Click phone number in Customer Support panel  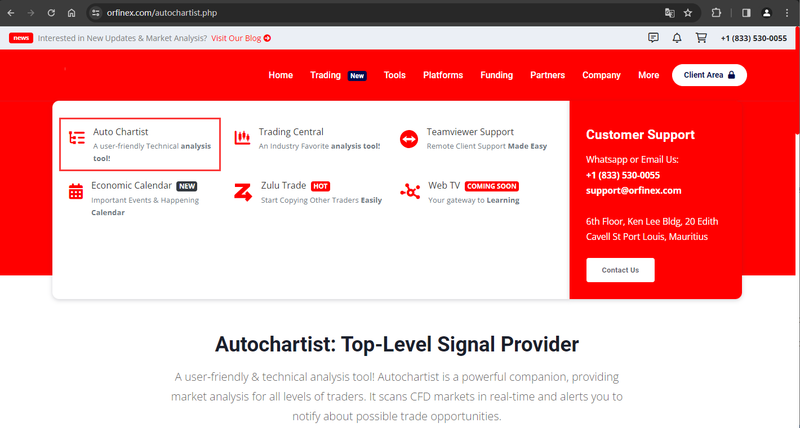click(622, 175)
